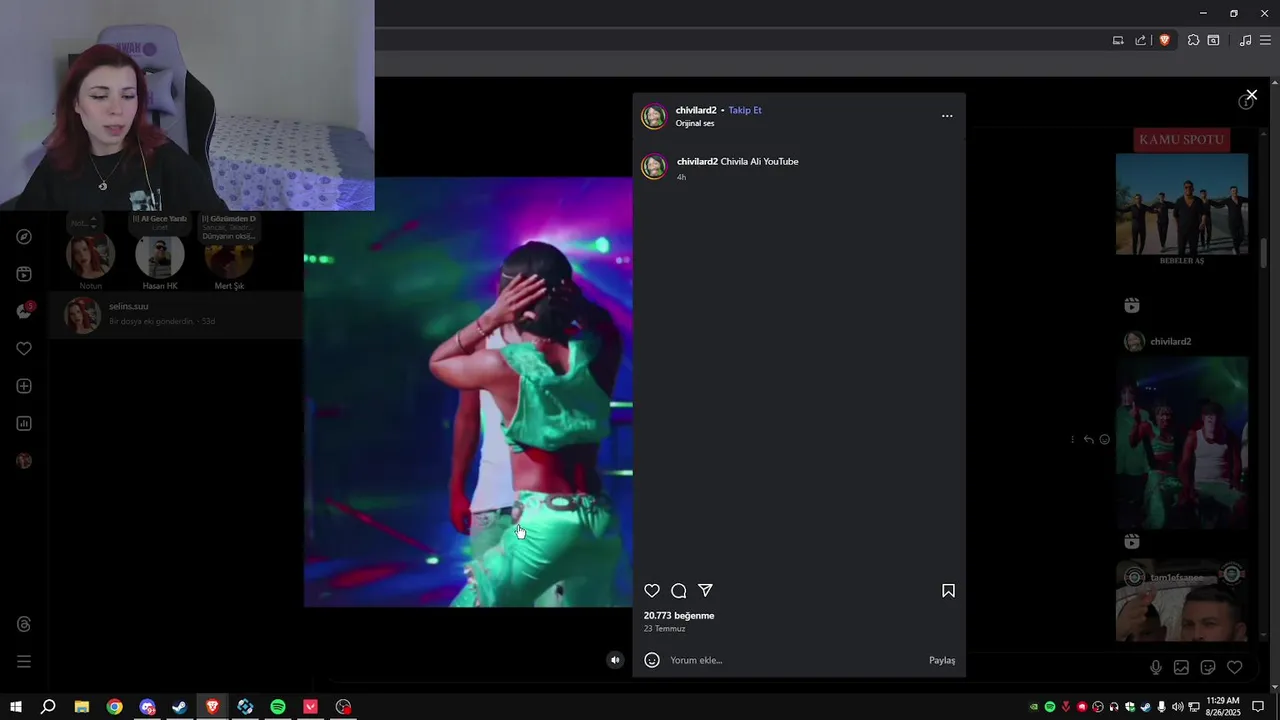Image resolution: width=1280 pixels, height=720 pixels.
Task: Follow the account via 'Takip Et'
Action: [745, 110]
